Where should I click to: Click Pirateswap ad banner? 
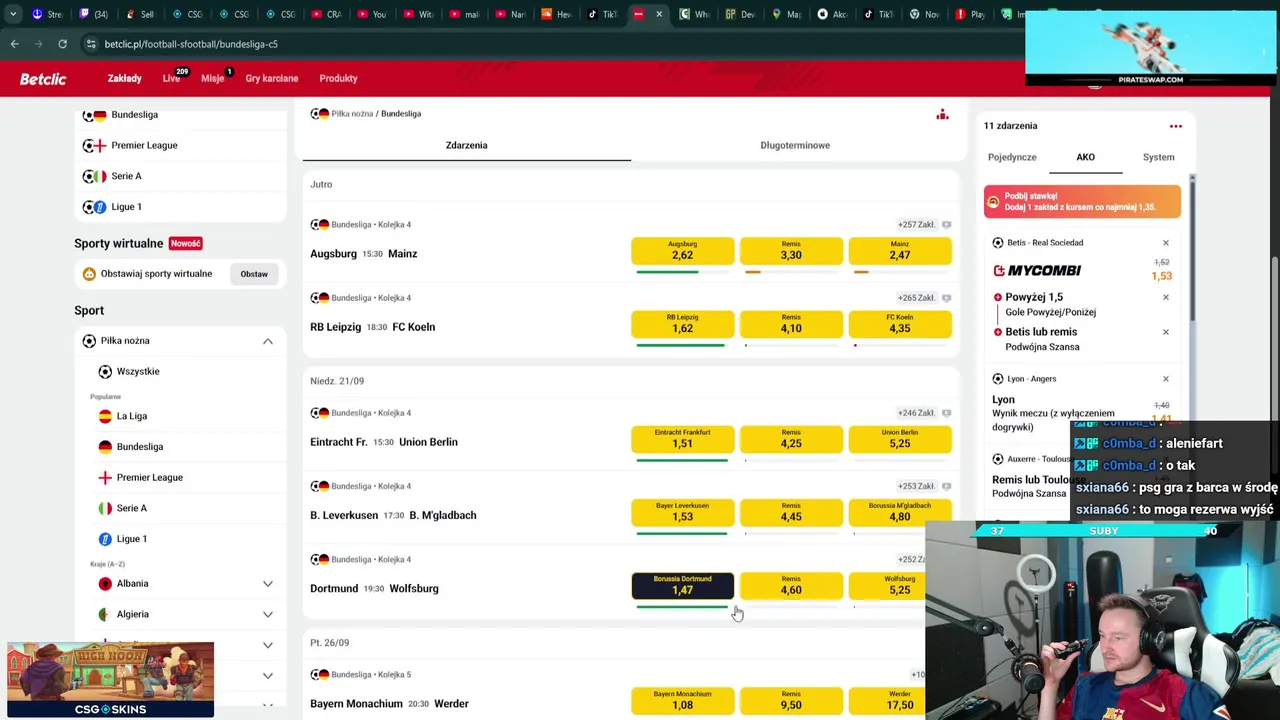pyautogui.click(x=1150, y=48)
